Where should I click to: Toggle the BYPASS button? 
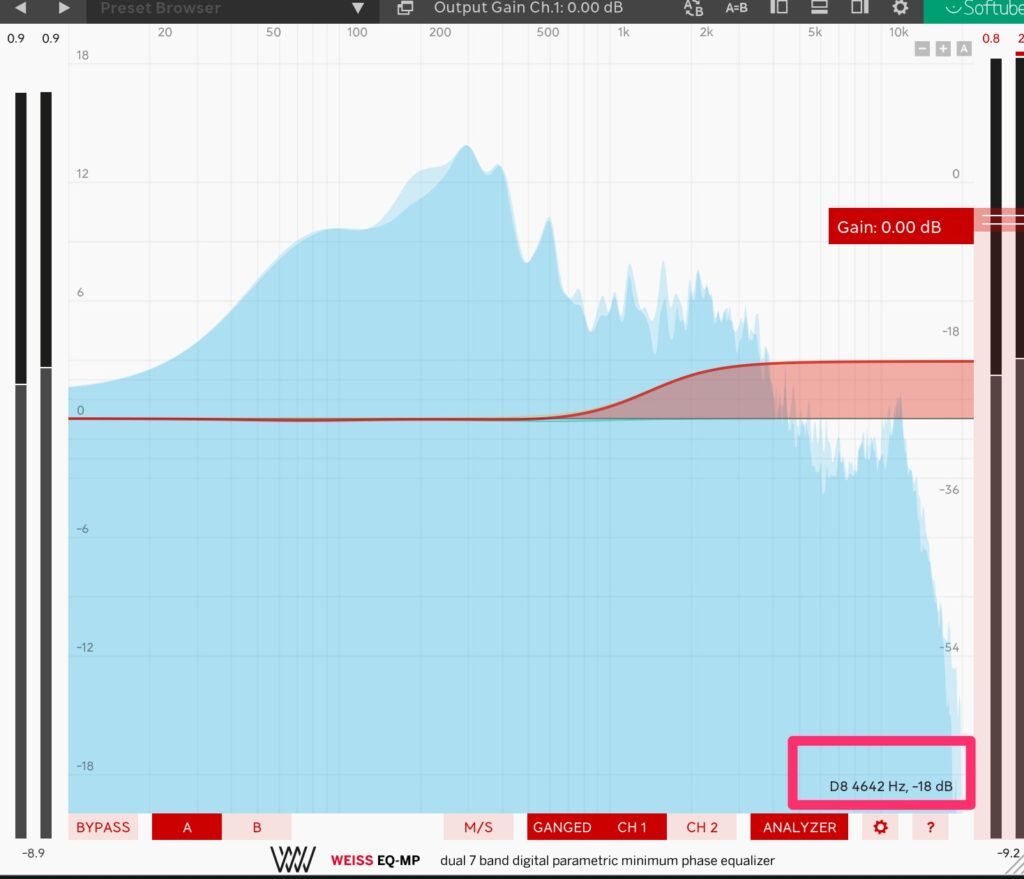[x=103, y=827]
